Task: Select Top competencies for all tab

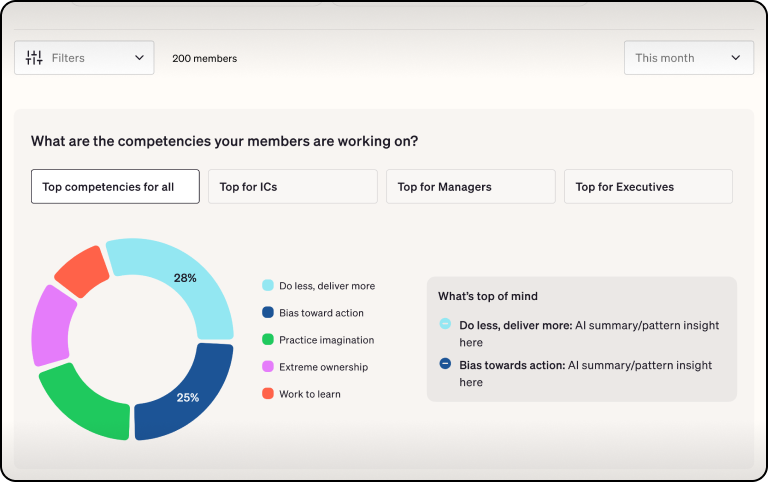Action: [x=115, y=187]
